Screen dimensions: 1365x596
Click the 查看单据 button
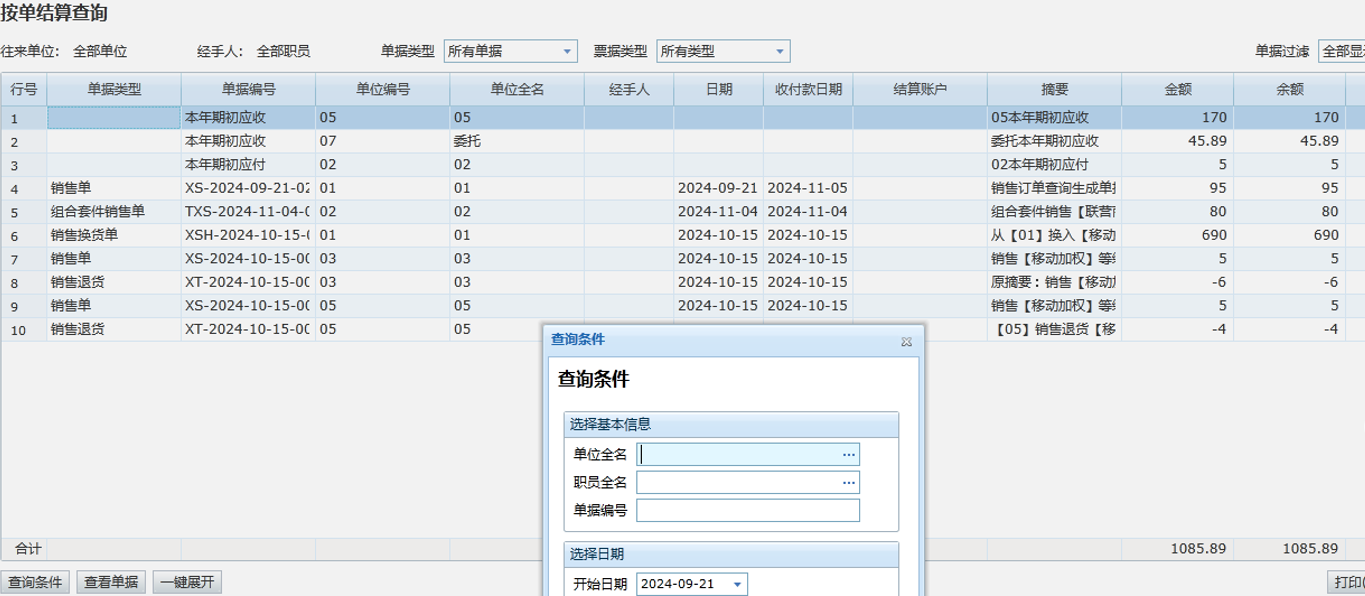tap(112, 583)
